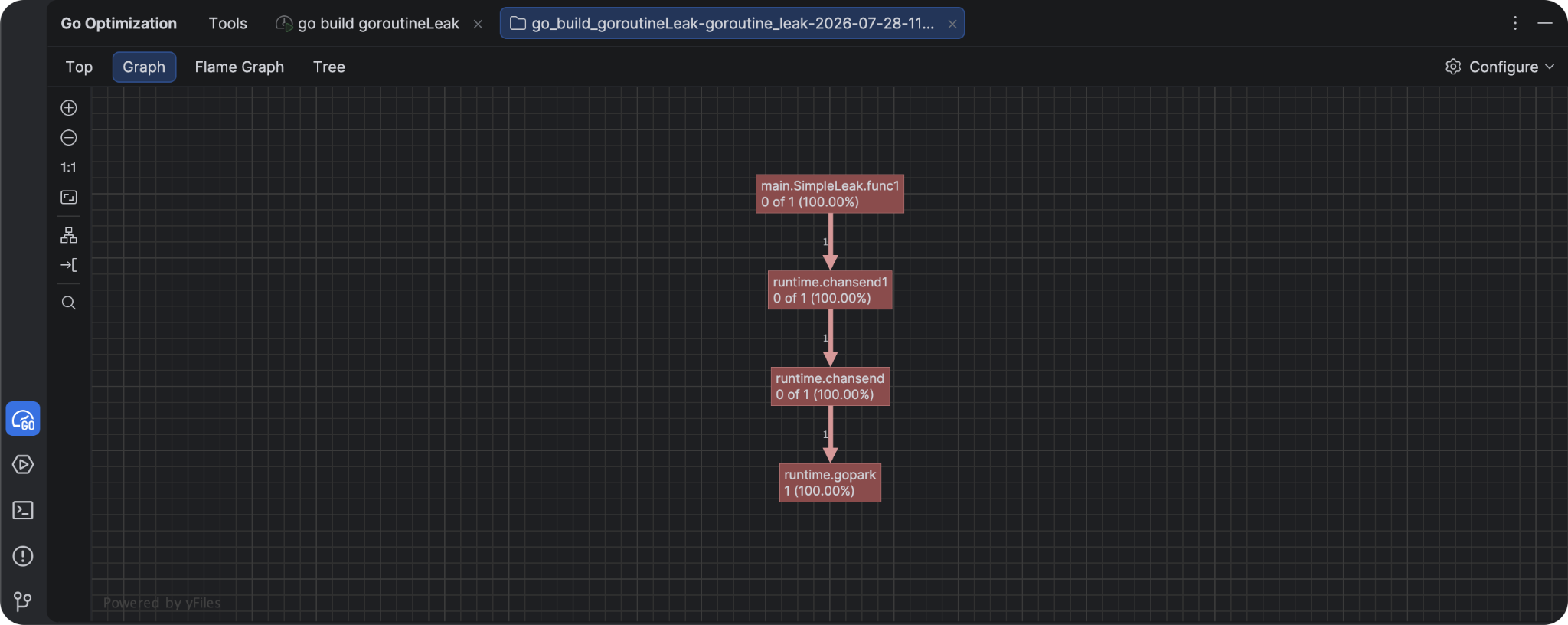Screen dimensions: 1568x625
Task: Zoom out of the graph with minus icon
Action: 69,138
